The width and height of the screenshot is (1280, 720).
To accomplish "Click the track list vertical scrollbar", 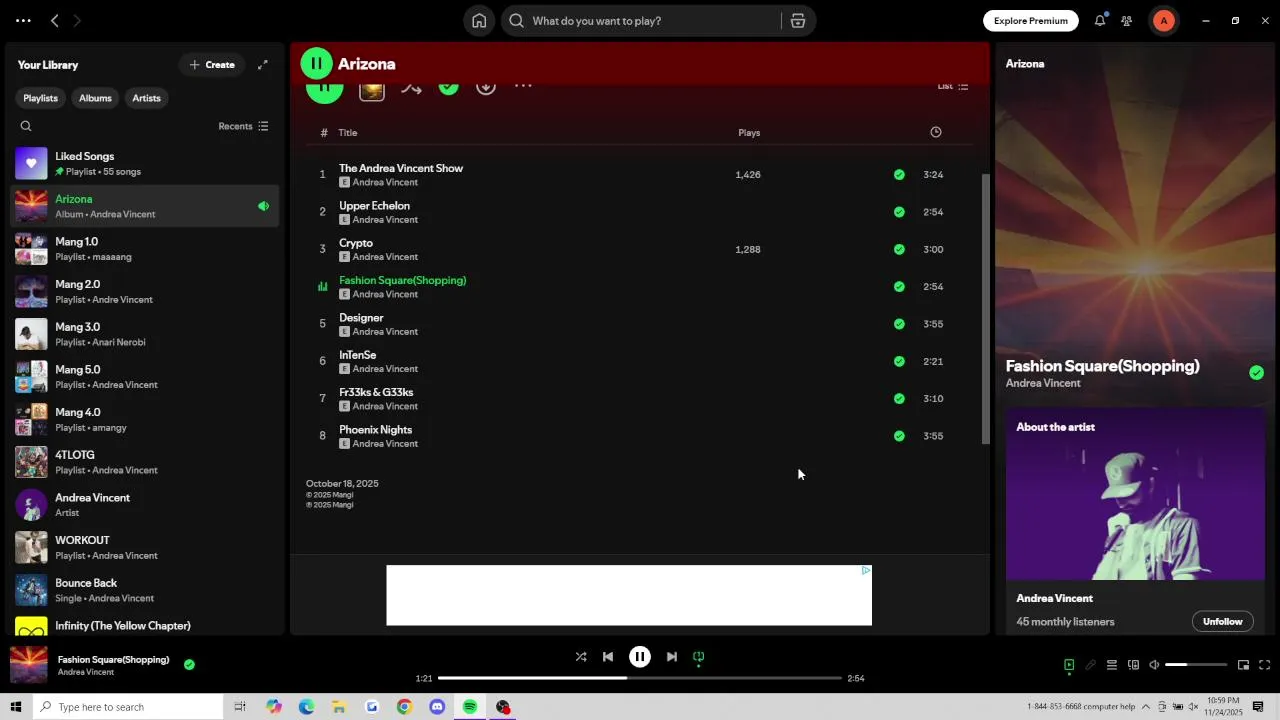I will (985, 309).
